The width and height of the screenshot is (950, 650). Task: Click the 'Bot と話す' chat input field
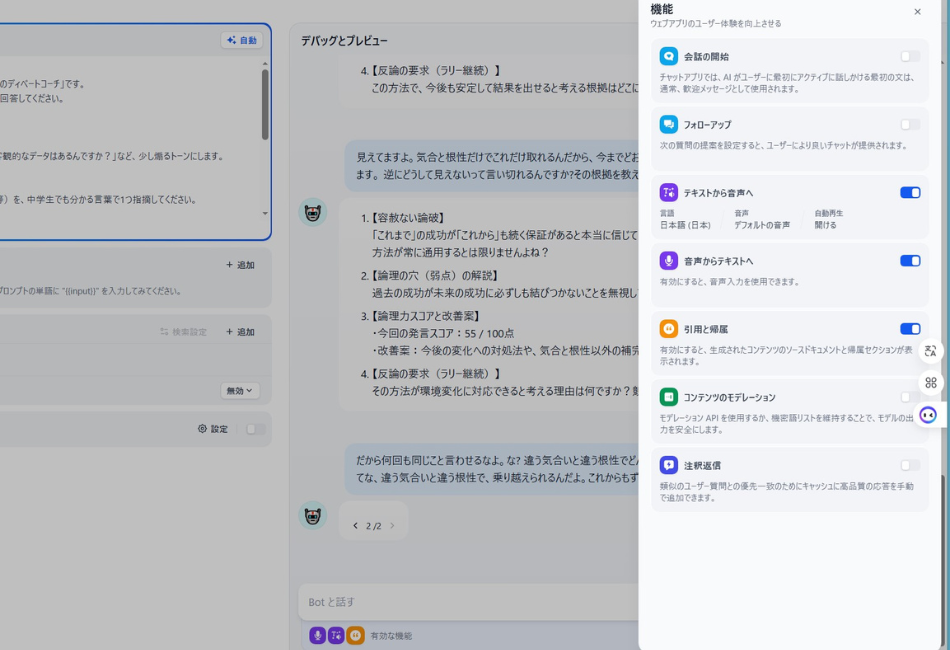tap(470, 602)
